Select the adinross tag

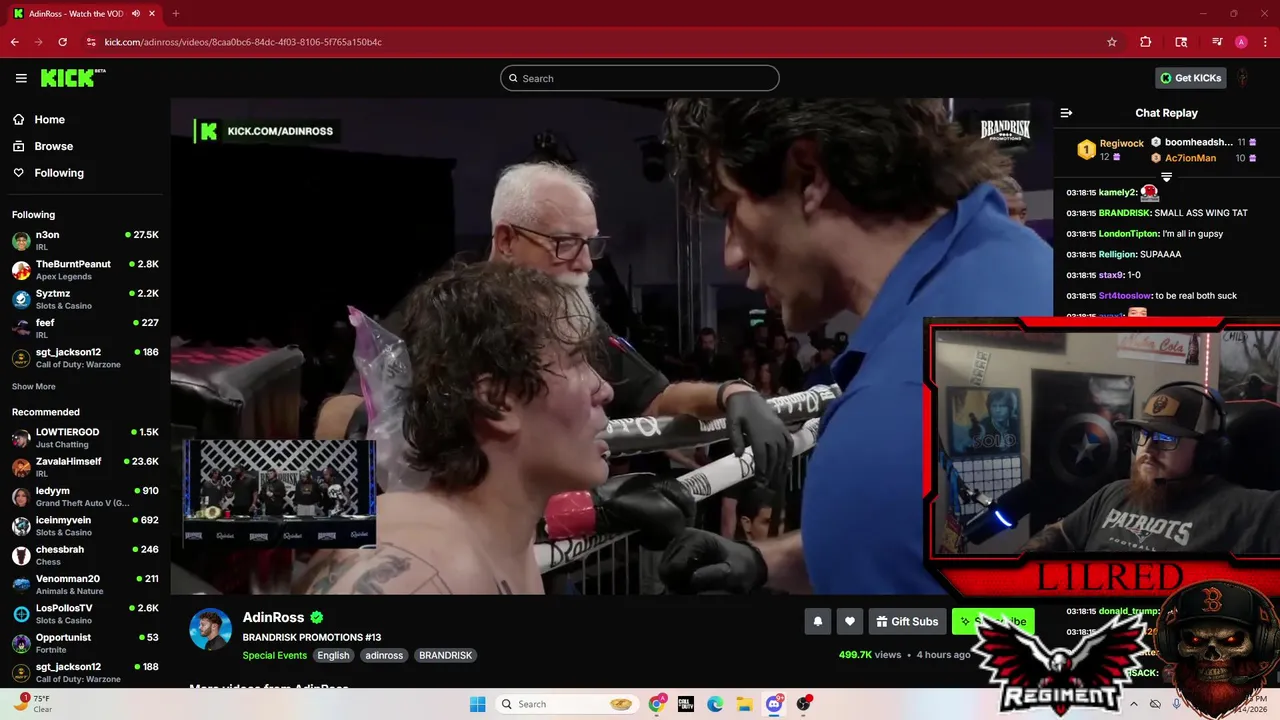pos(384,656)
